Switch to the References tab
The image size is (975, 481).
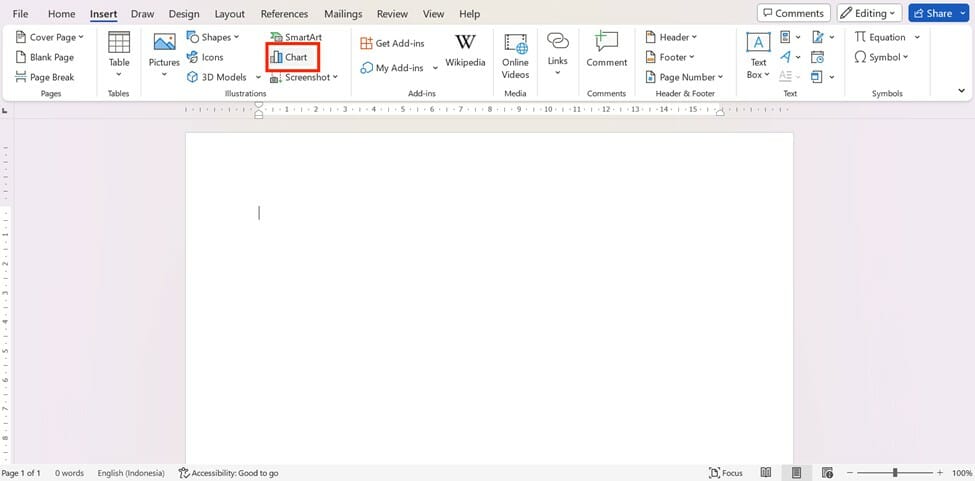click(285, 14)
